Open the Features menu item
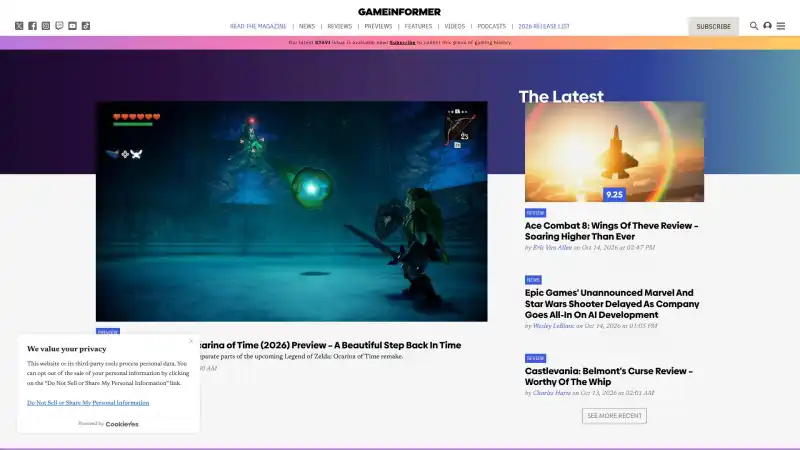The width and height of the screenshot is (800, 450). pyautogui.click(x=418, y=26)
